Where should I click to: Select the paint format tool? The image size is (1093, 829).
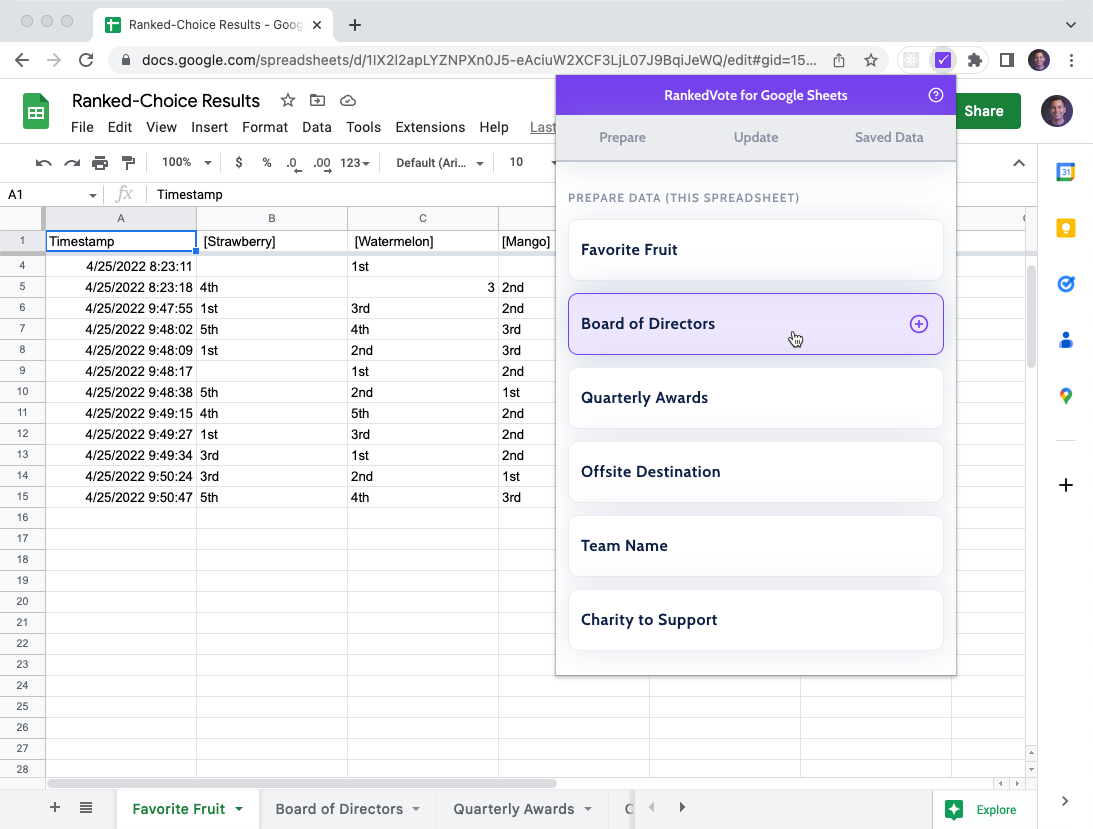130,161
